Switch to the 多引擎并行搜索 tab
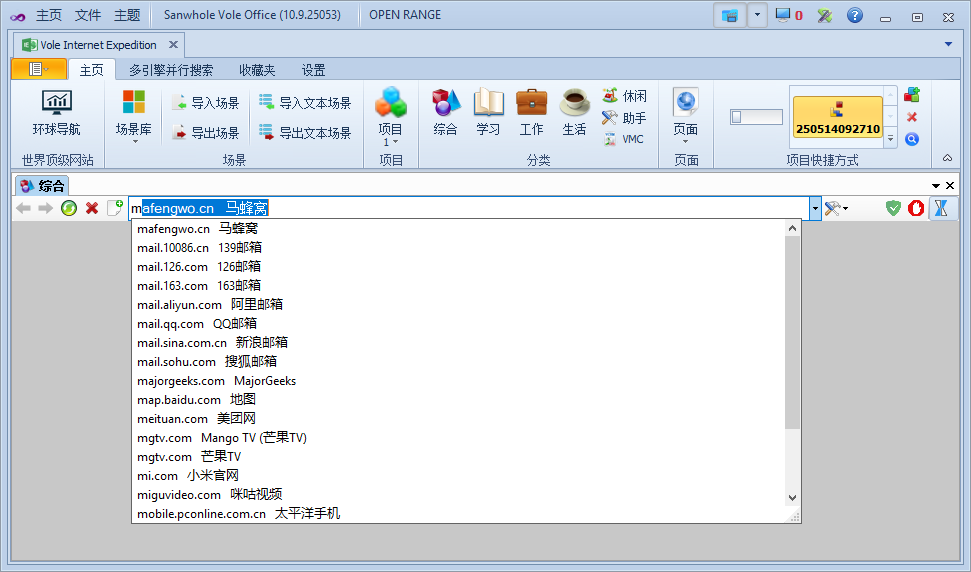This screenshot has width=971, height=572. pyautogui.click(x=171, y=70)
